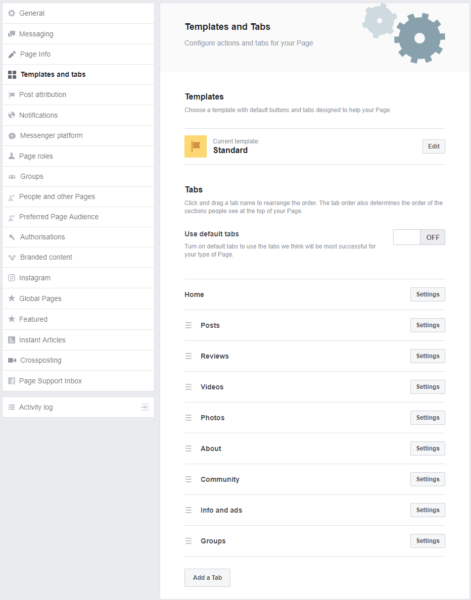Open Settings for the Home tab
The height and width of the screenshot is (600, 471).
[x=427, y=294]
